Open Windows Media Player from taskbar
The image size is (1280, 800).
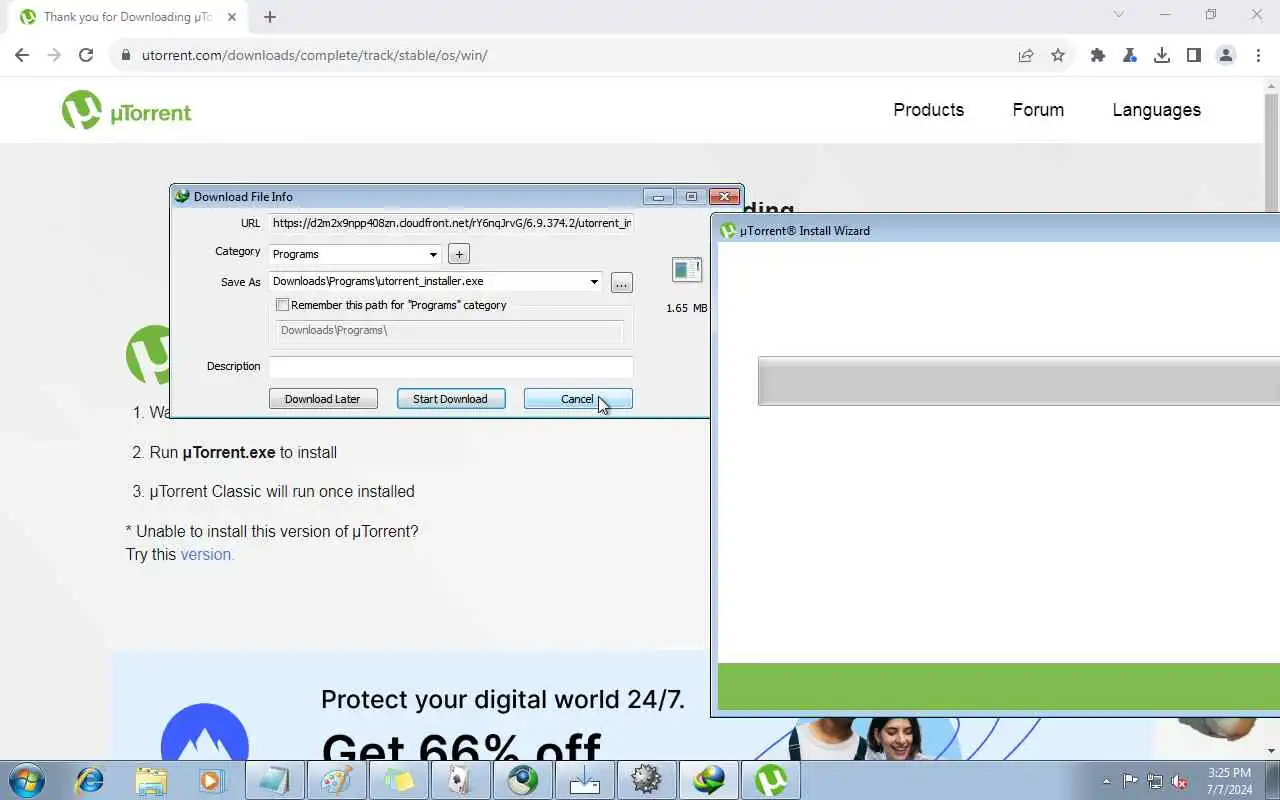pyautogui.click(x=212, y=780)
